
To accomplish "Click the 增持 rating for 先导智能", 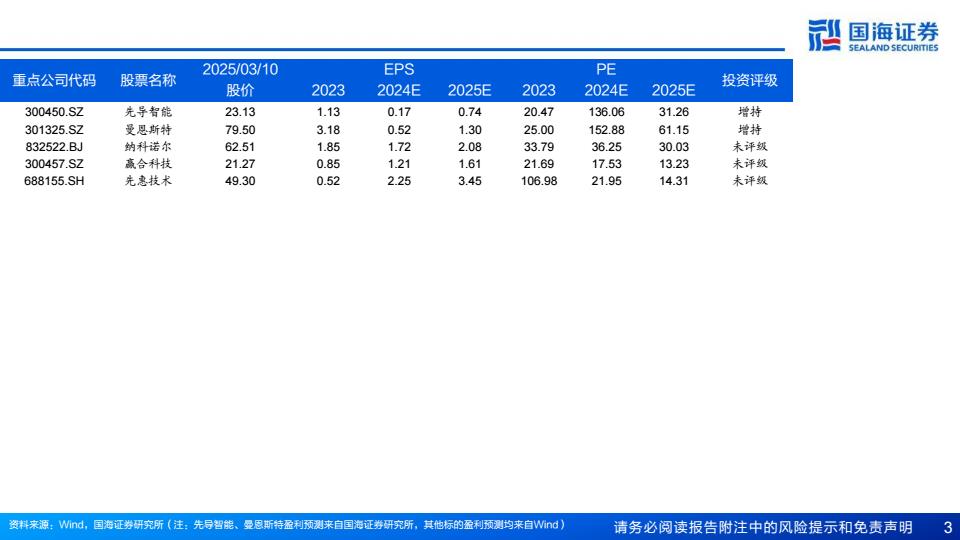I will [750, 112].
